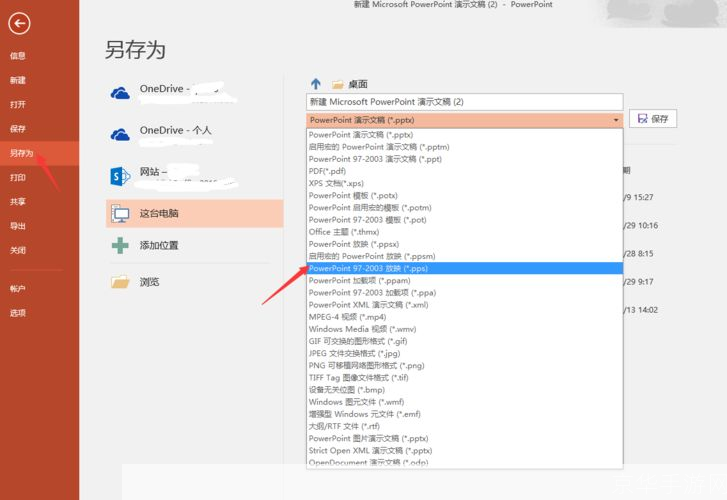The width and height of the screenshot is (727, 500).
Task: Click the back arrow circle icon
Action: [19, 24]
